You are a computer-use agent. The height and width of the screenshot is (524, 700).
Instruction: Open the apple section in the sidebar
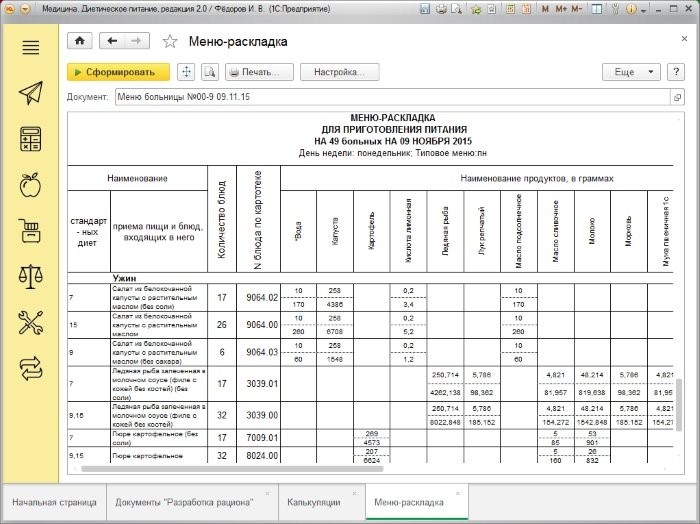click(30, 185)
